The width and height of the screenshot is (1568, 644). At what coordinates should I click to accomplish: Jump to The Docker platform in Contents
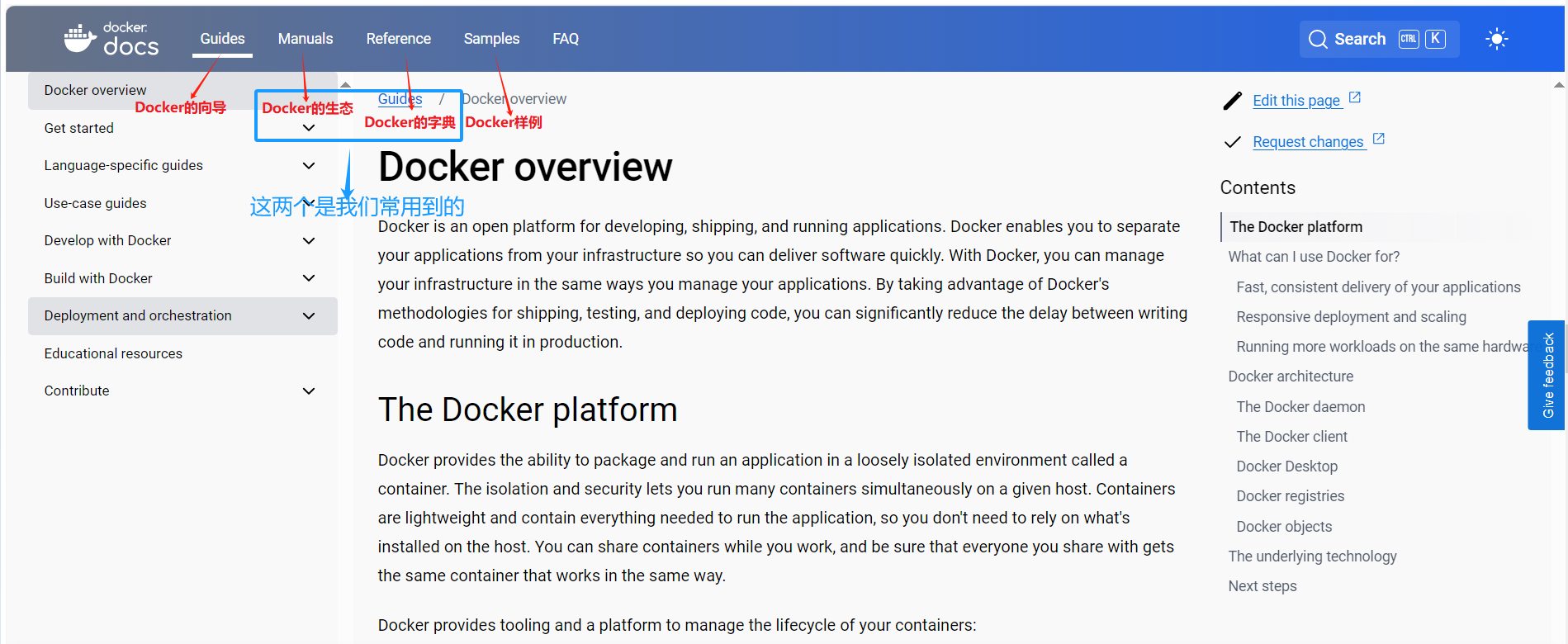point(1296,227)
